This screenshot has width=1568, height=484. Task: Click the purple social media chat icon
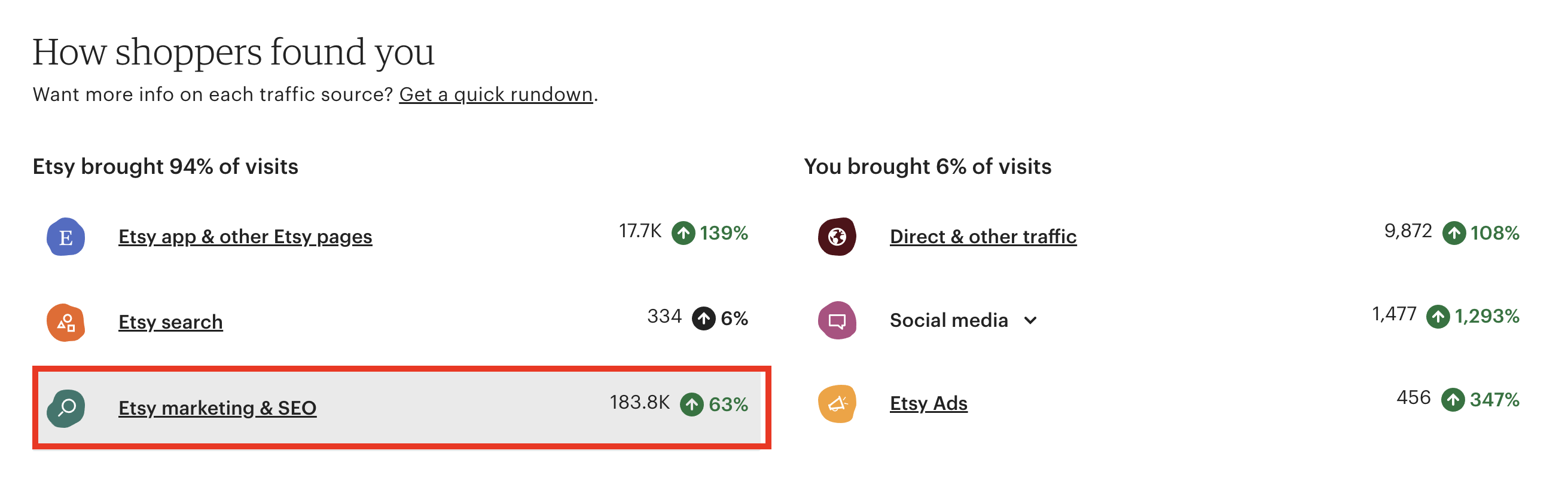pos(837,320)
